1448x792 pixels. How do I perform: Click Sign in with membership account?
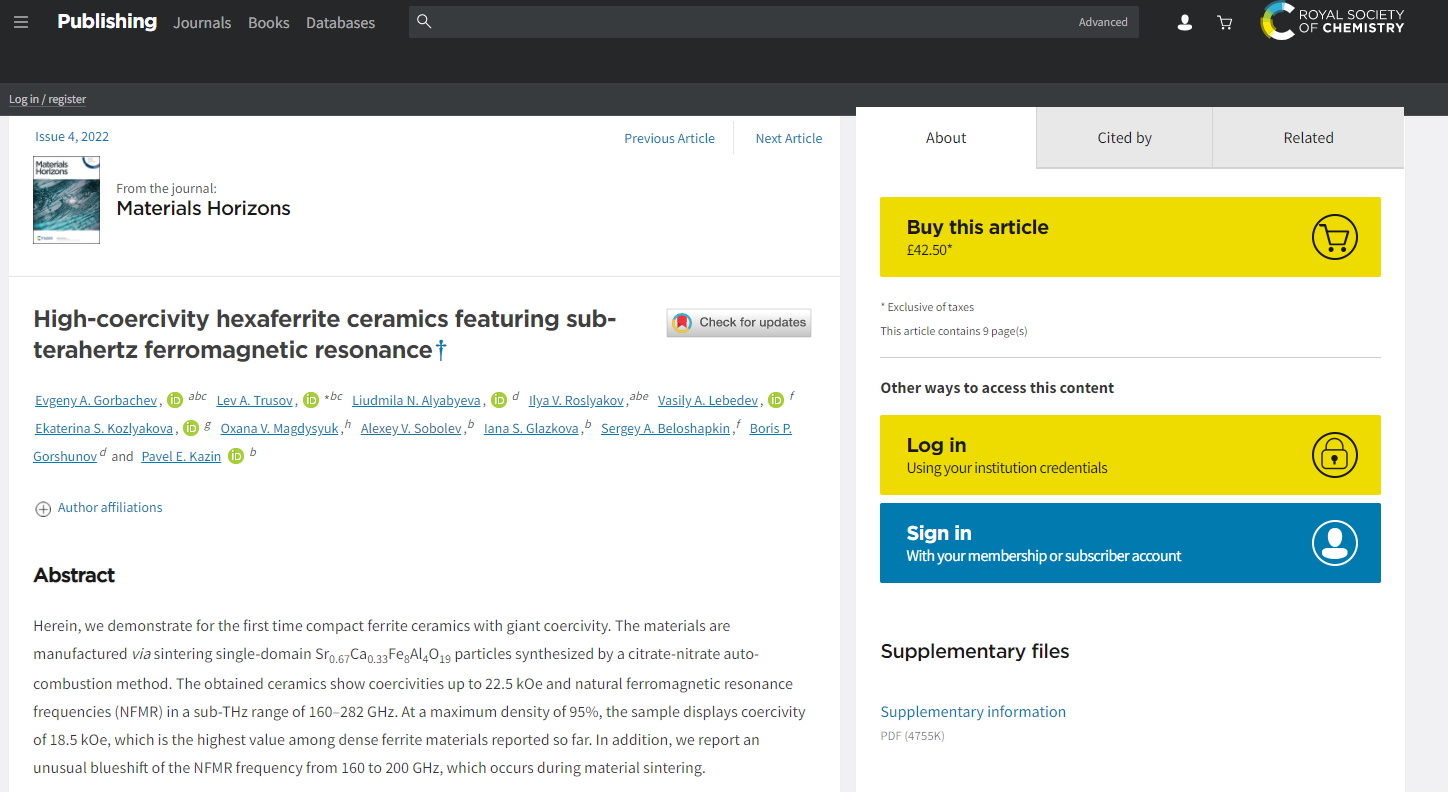pyautogui.click(x=1130, y=543)
